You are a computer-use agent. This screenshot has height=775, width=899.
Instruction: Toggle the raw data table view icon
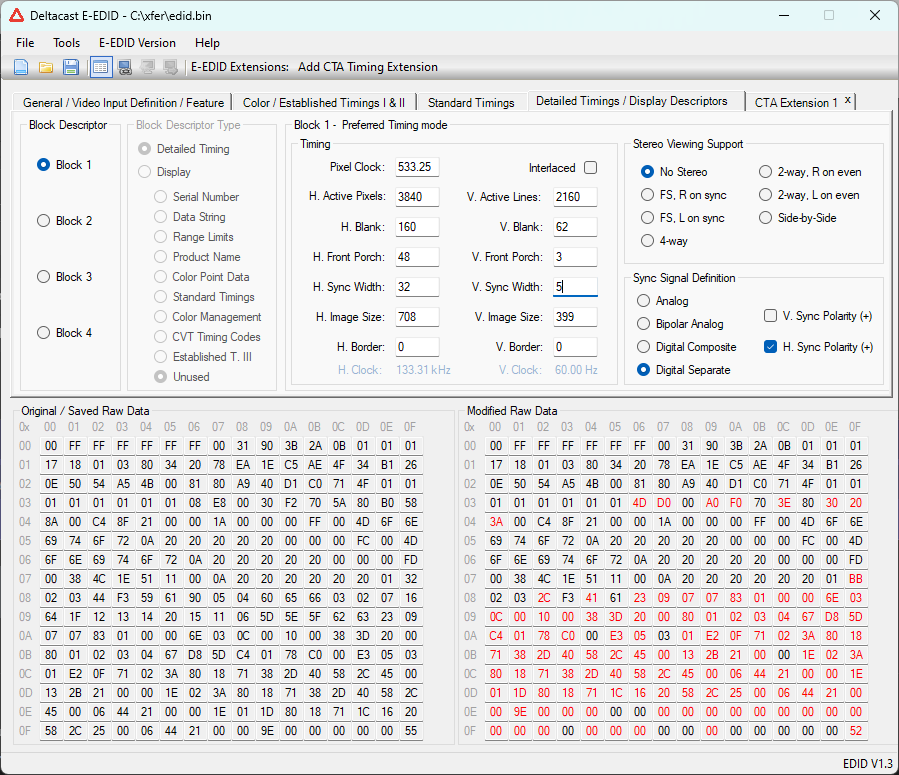pyautogui.click(x=100, y=67)
